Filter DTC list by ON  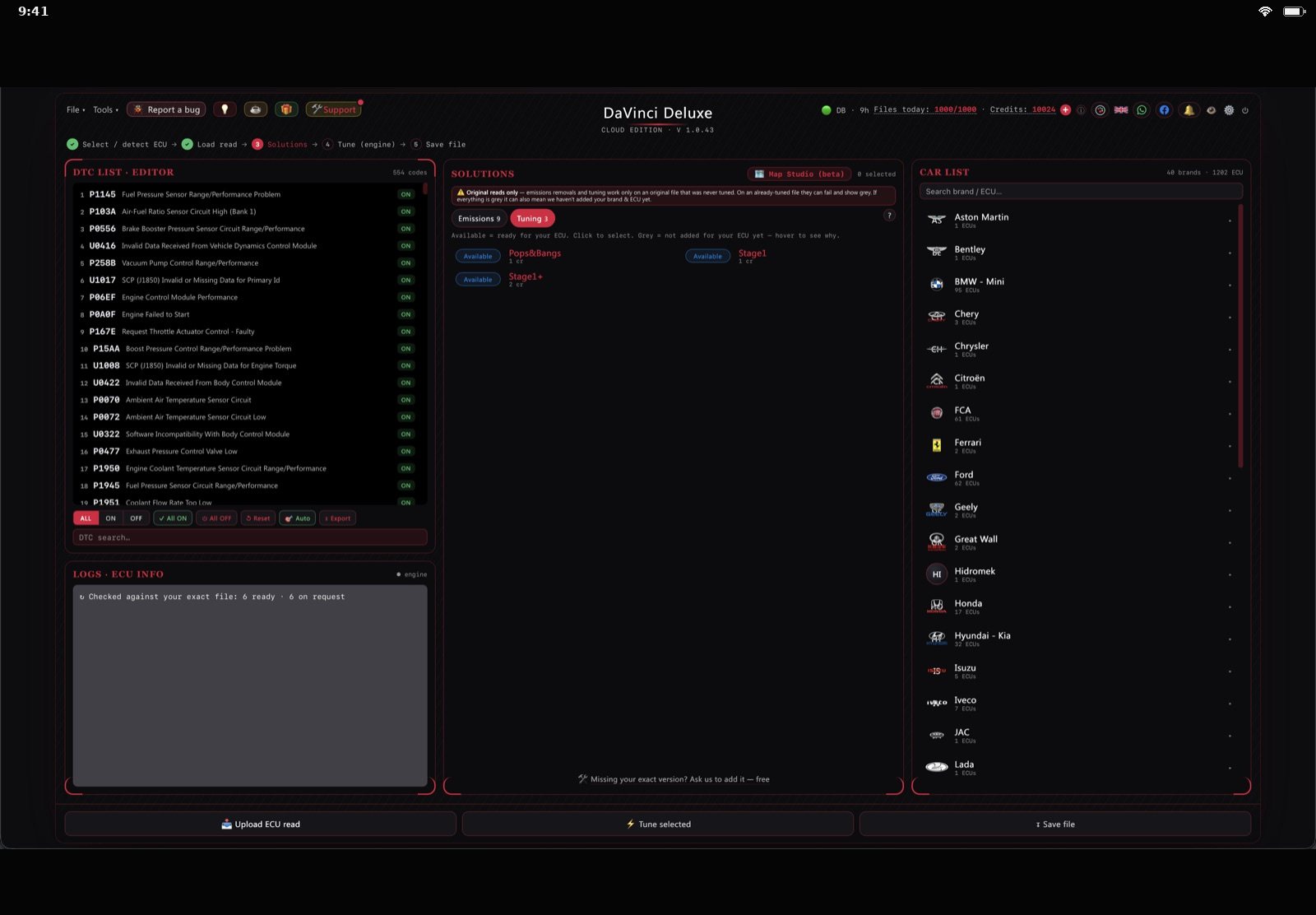coord(111,518)
